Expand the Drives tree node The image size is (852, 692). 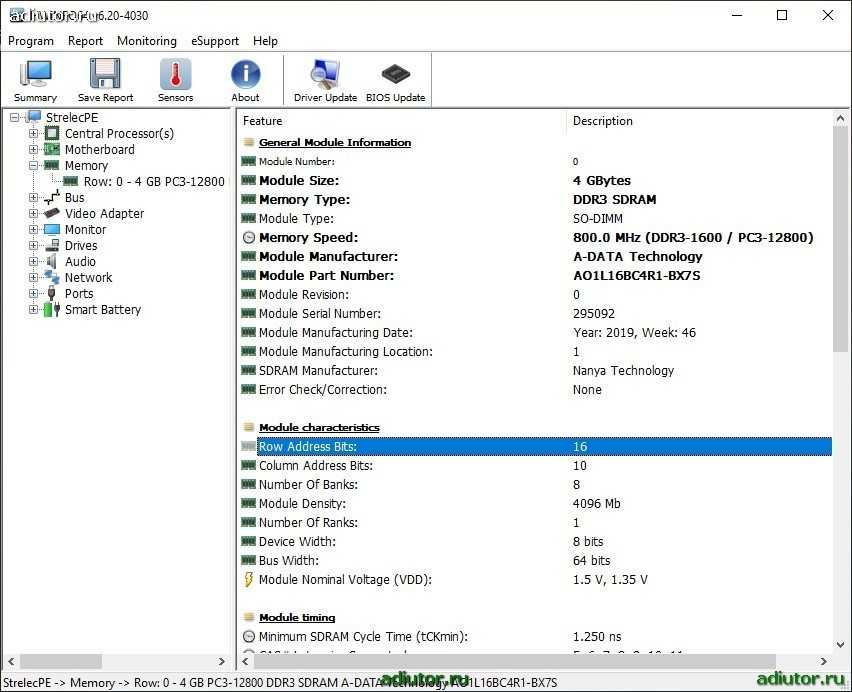point(34,245)
